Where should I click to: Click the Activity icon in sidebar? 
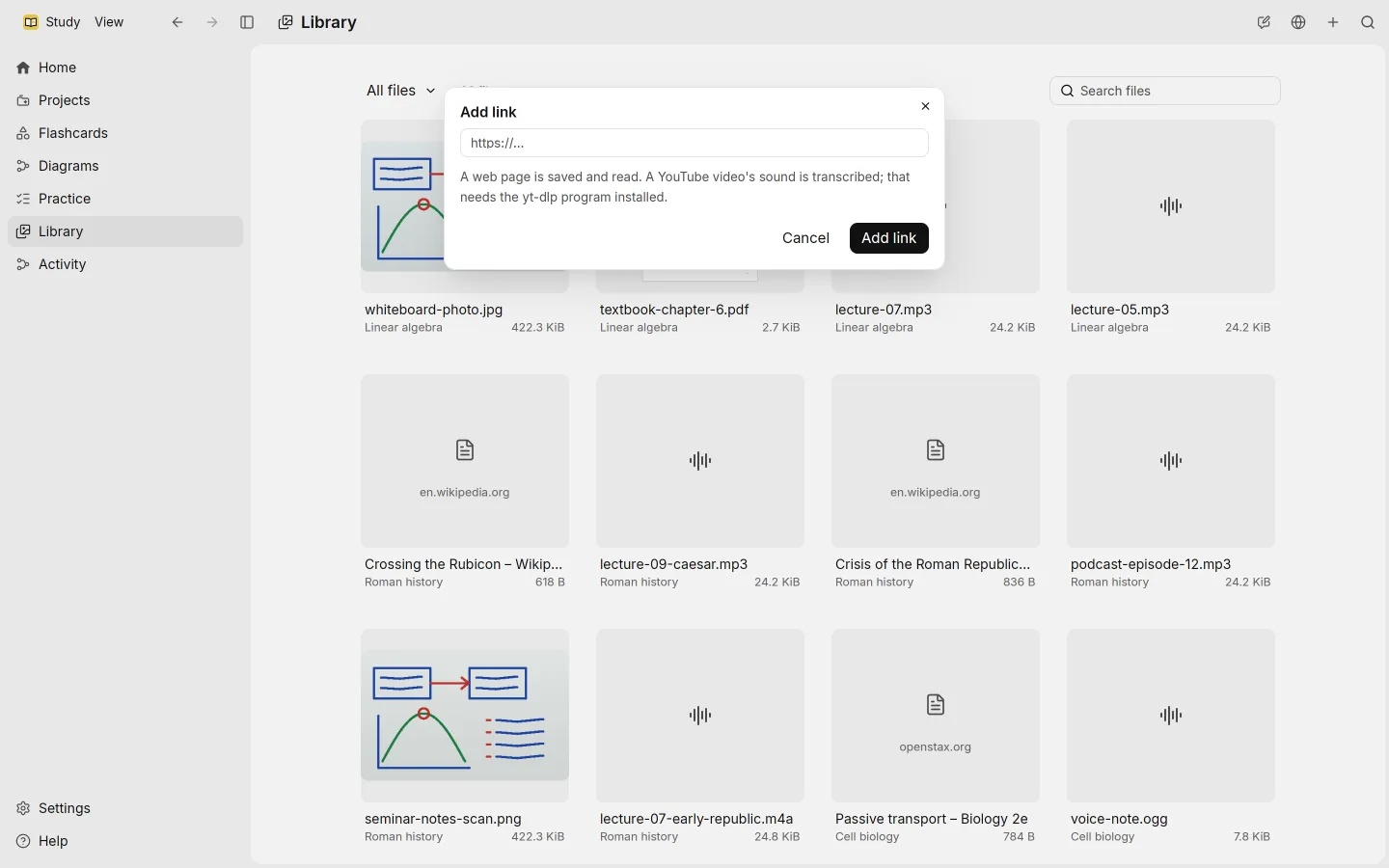[x=23, y=264]
